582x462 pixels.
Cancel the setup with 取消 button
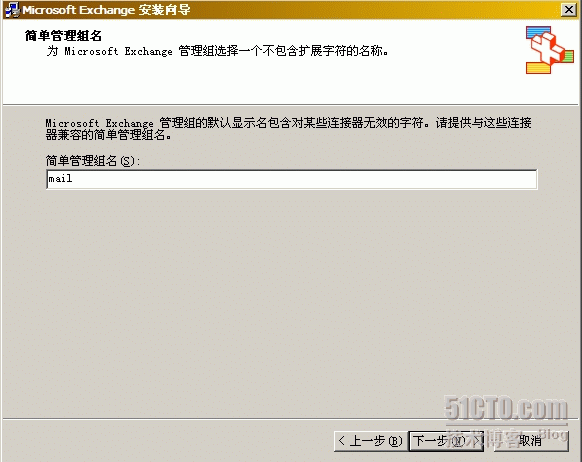(531, 441)
